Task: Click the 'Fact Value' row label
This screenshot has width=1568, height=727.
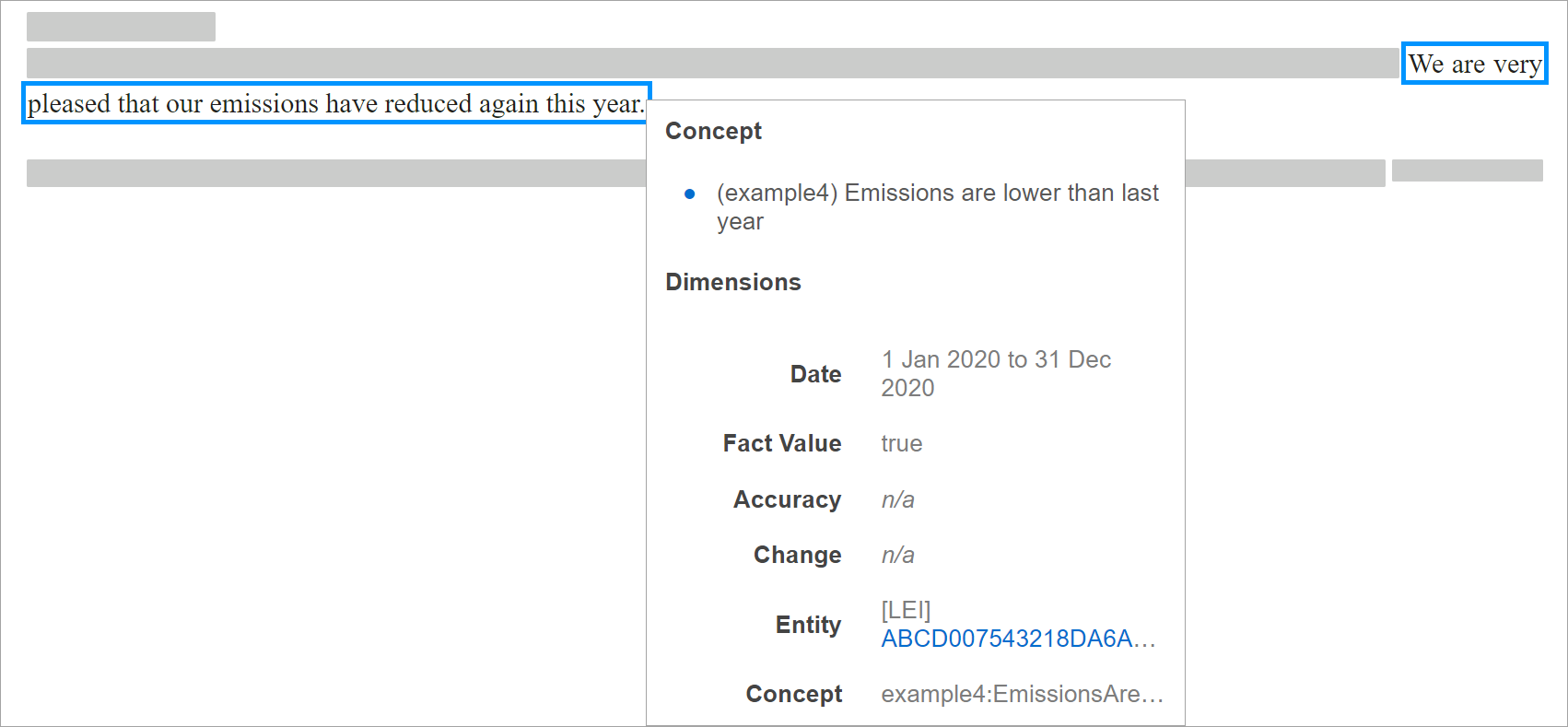Action: (x=781, y=443)
